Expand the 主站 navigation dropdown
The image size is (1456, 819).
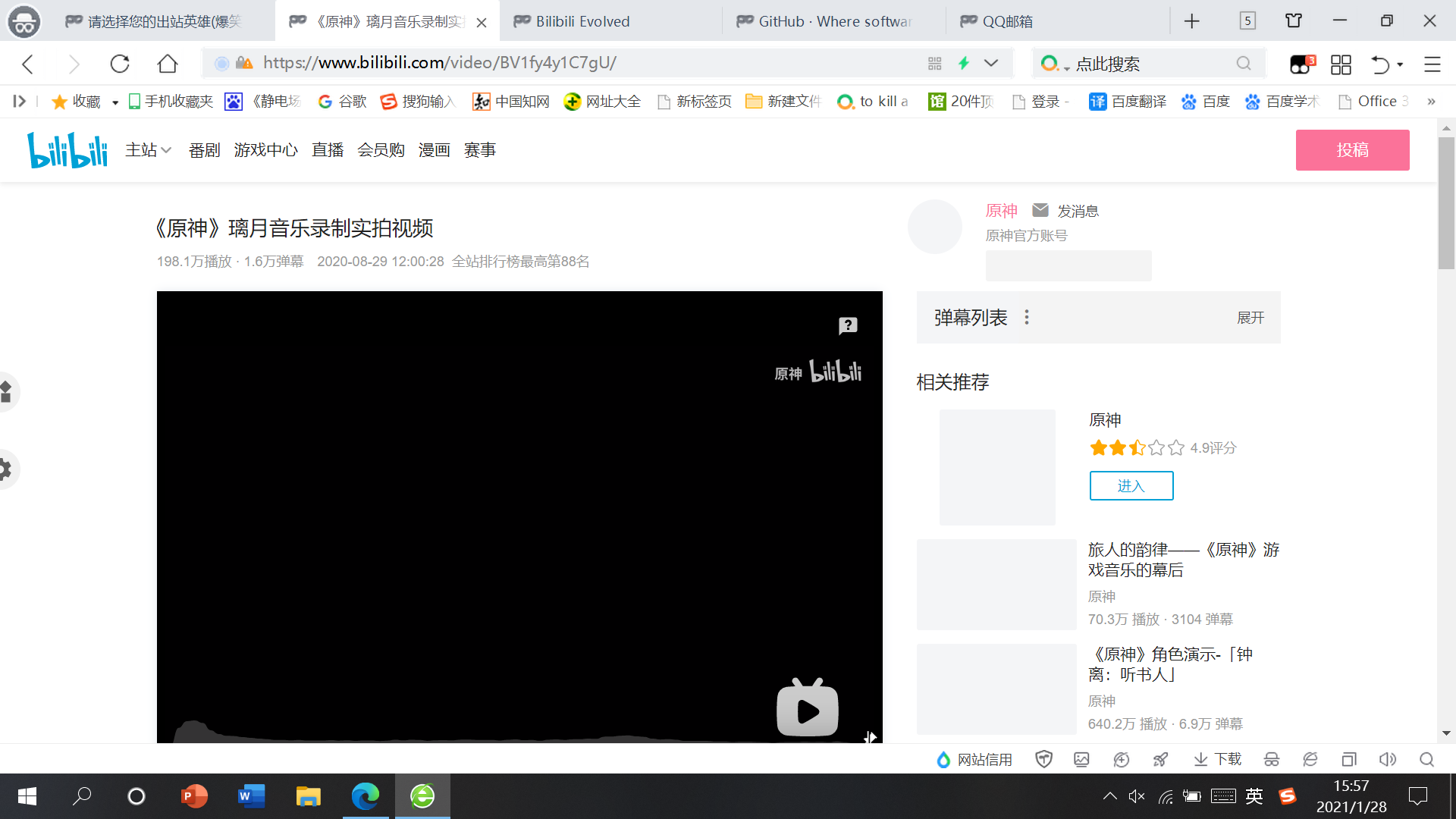point(148,149)
